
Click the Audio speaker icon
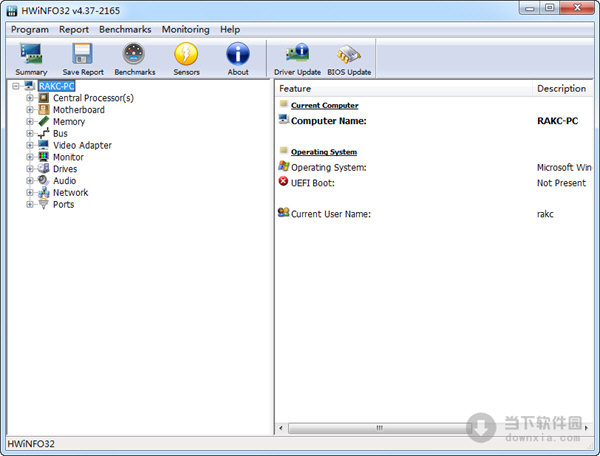click(44, 181)
